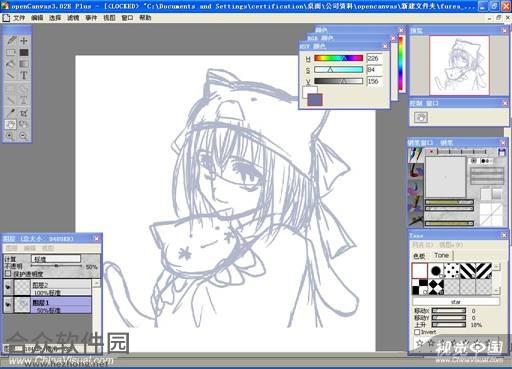Select the blank white tone swatch
Image resolution: width=512 pixels, height=369 pixels.
(419, 271)
